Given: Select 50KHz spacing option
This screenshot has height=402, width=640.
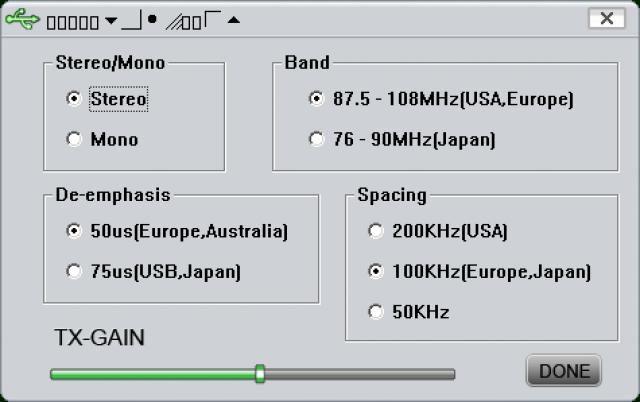Looking at the screenshot, I should (x=375, y=312).
